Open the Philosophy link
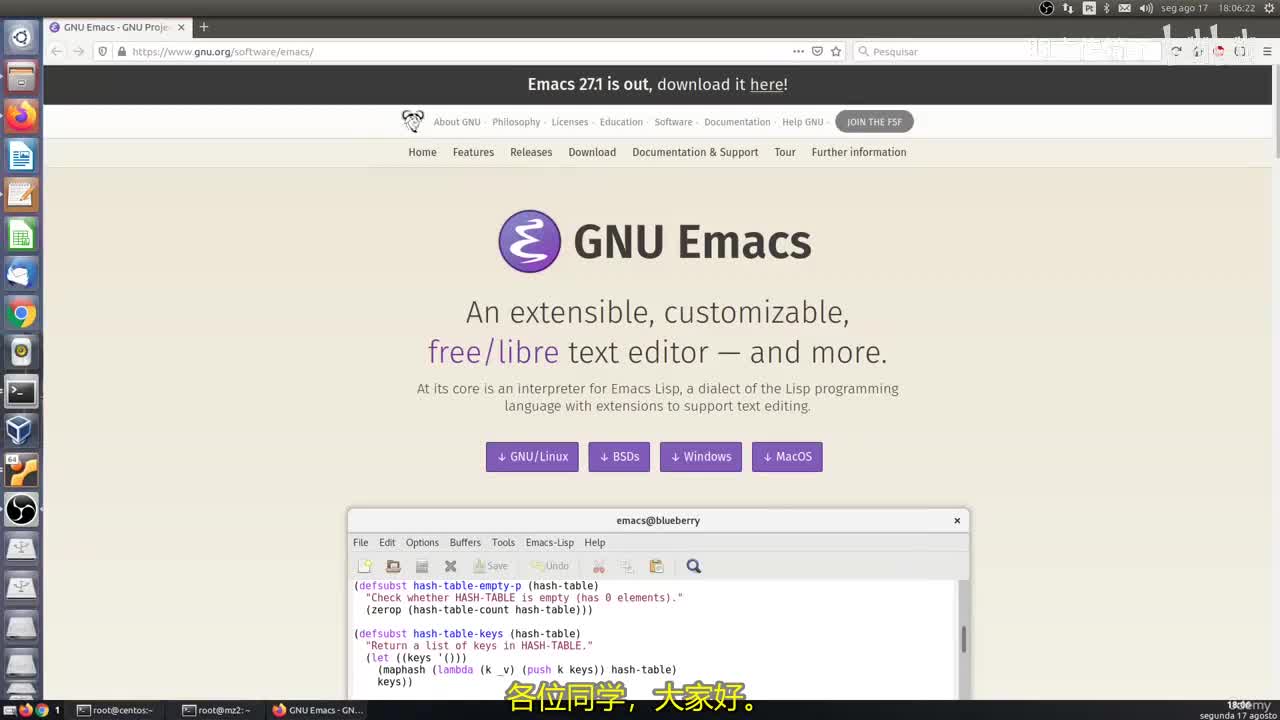The image size is (1280, 720). tap(516, 122)
